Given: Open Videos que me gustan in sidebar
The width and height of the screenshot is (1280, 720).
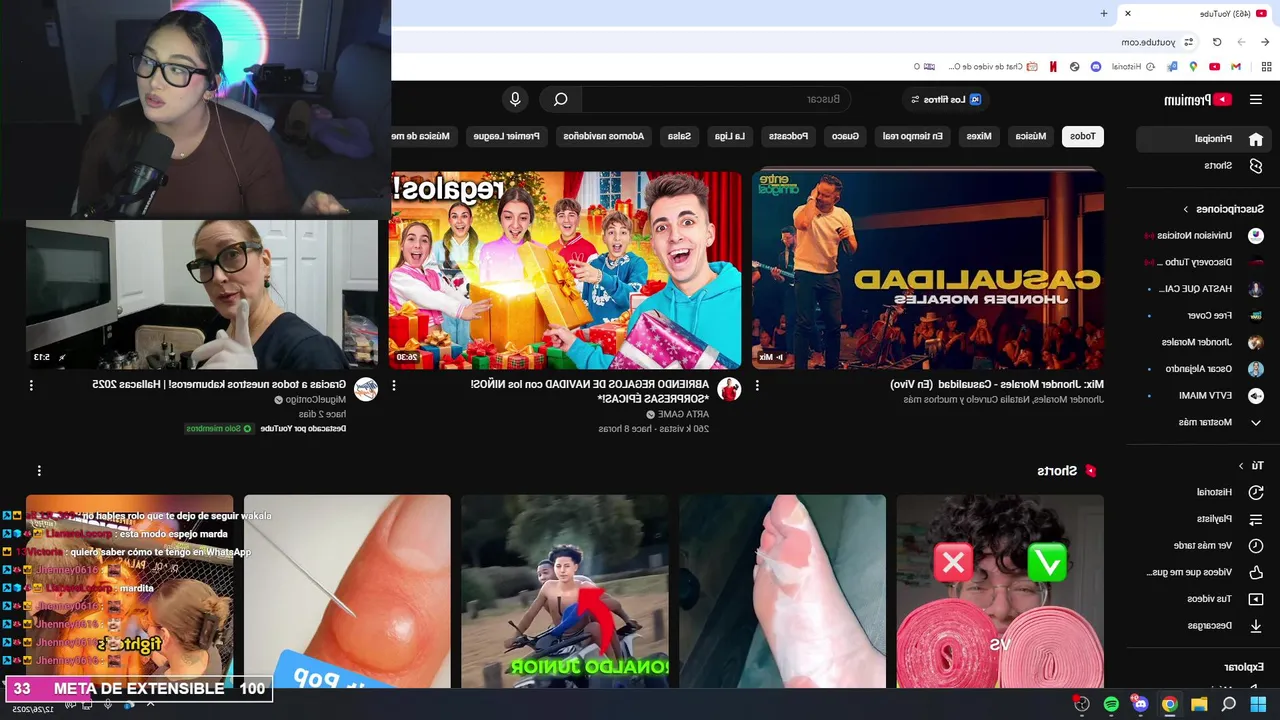Looking at the screenshot, I should pos(1202,572).
